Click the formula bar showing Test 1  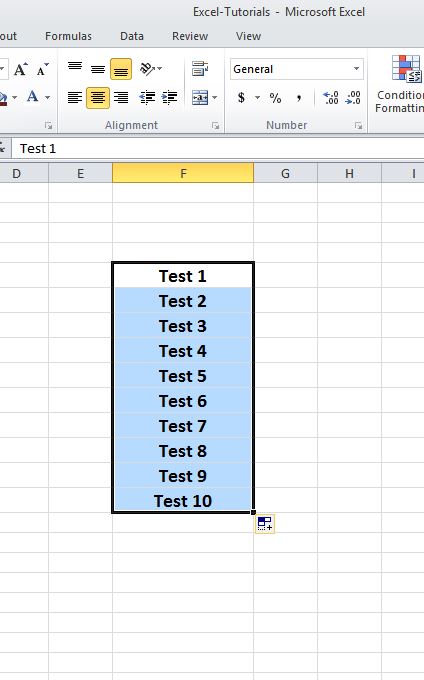(217, 149)
